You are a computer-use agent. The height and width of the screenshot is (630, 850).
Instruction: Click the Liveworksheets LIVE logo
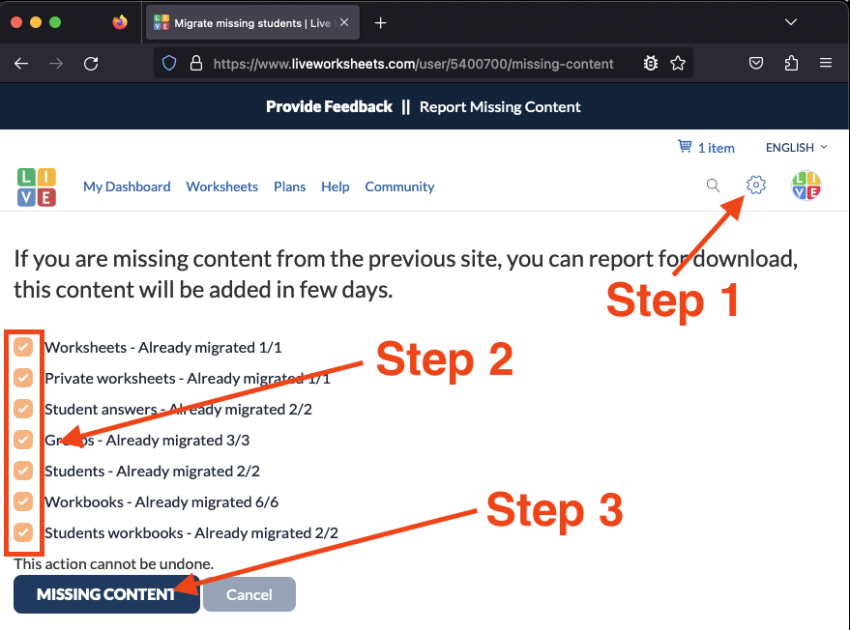(36, 187)
